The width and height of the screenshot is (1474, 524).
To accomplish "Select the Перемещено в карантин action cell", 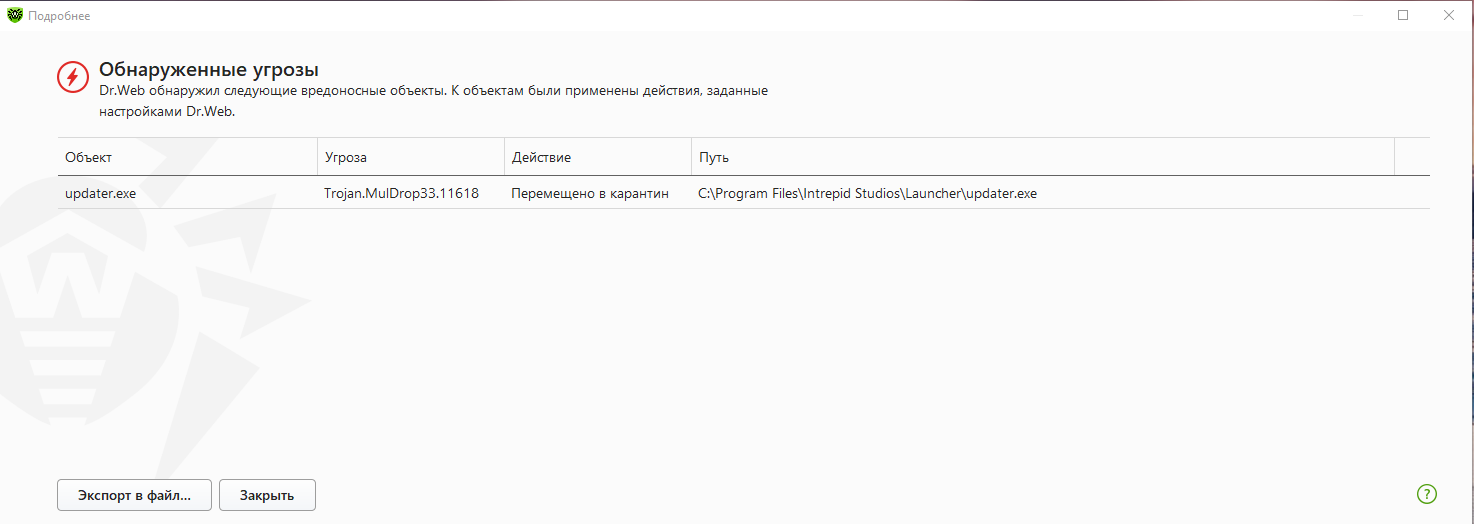I will point(598,193).
